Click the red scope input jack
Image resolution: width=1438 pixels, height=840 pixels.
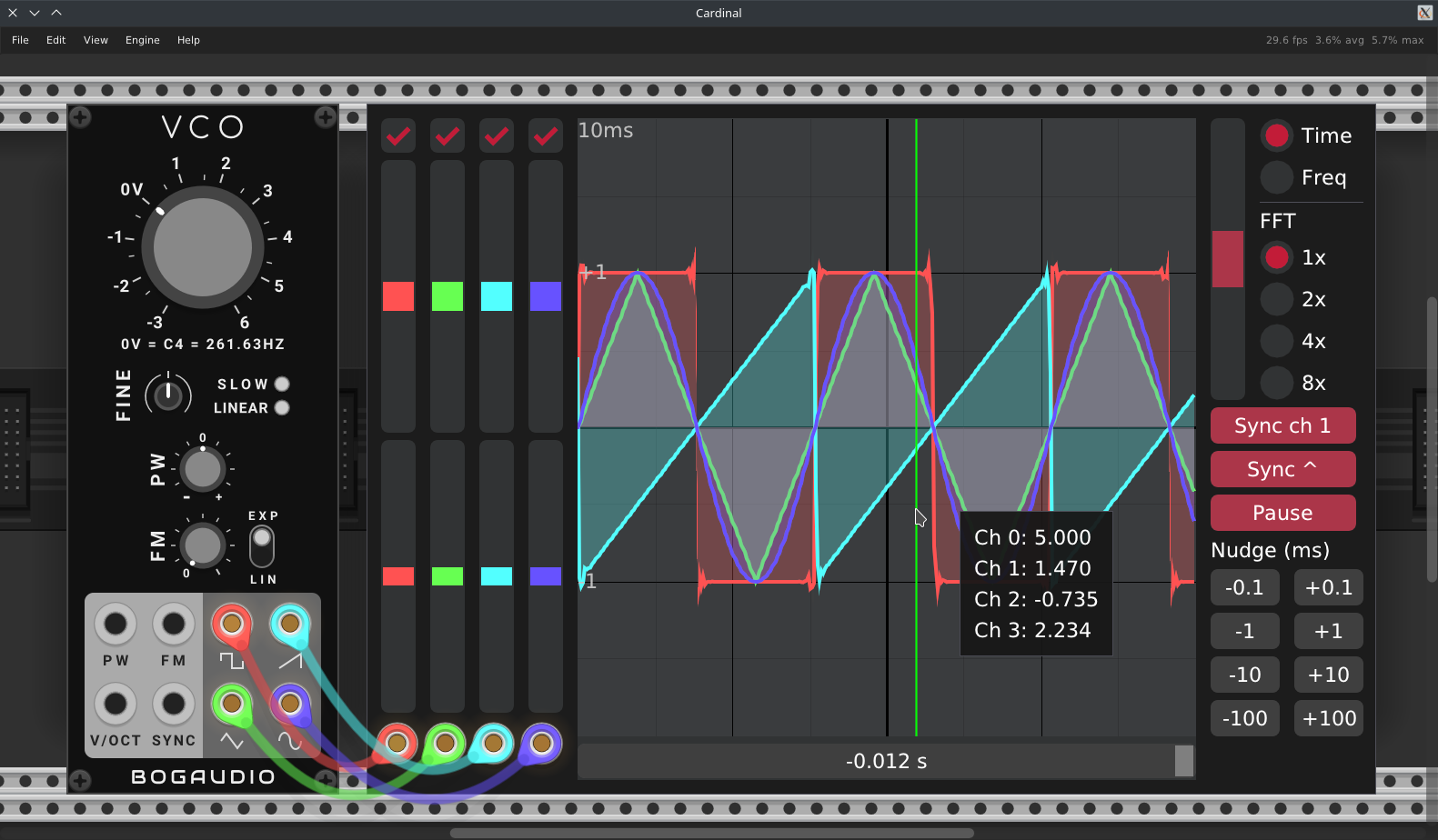pos(397,744)
